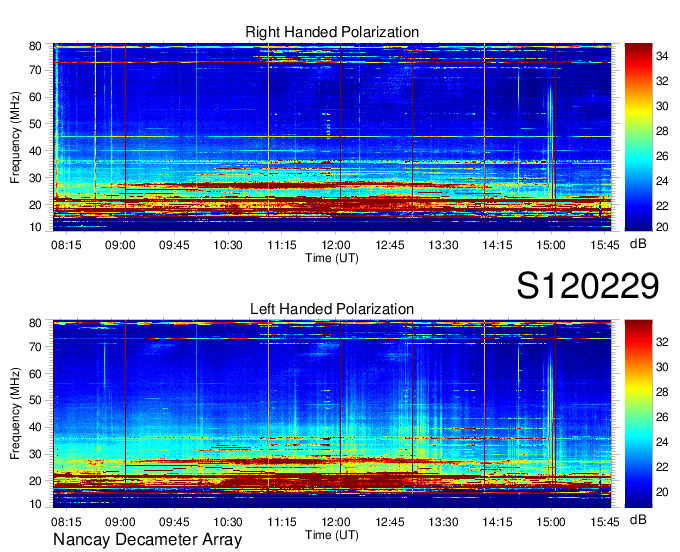Click the 12:00 tick under Left Handed plot
The image size is (680, 552).
click(x=336, y=522)
